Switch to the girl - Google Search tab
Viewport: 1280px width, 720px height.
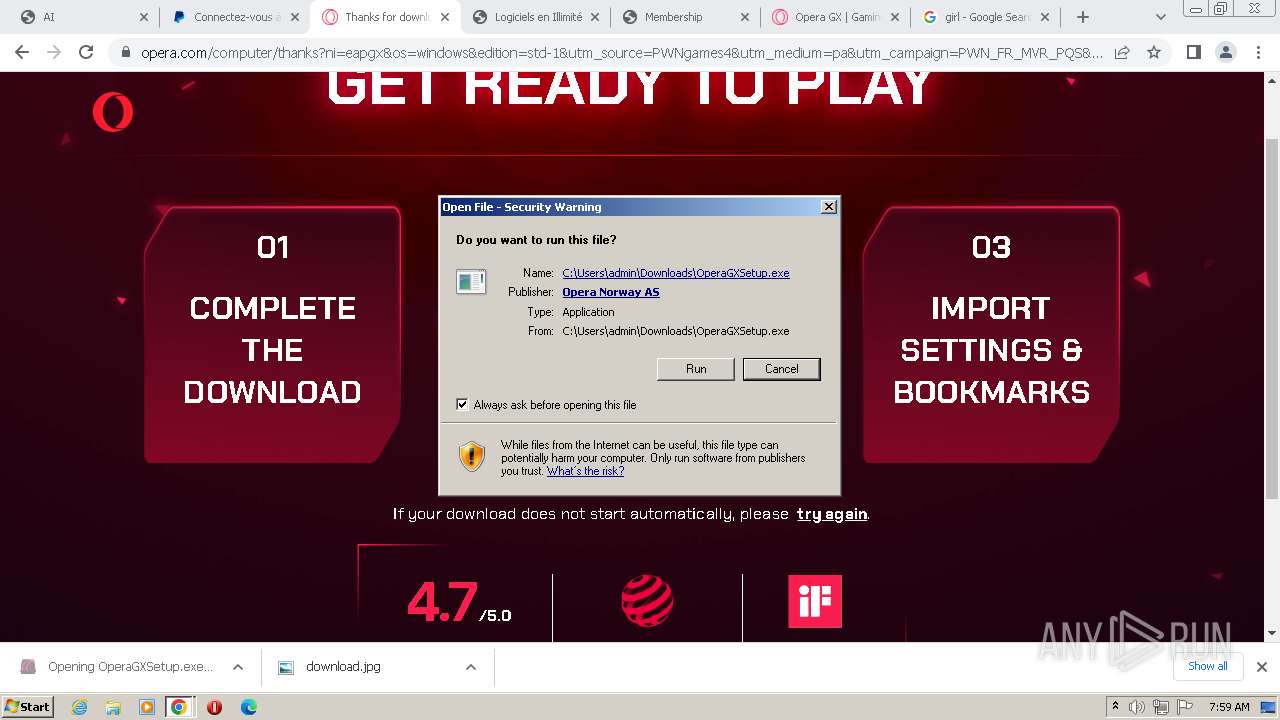pyautogui.click(x=985, y=17)
